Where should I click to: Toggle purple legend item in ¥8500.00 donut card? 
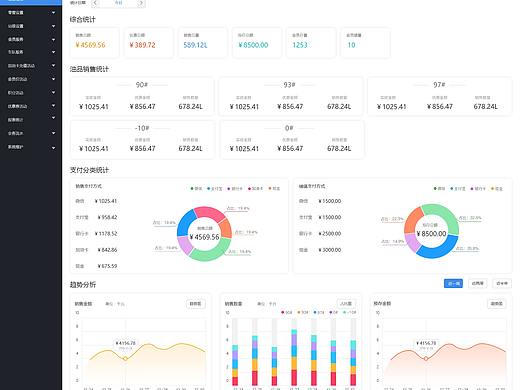478,189
